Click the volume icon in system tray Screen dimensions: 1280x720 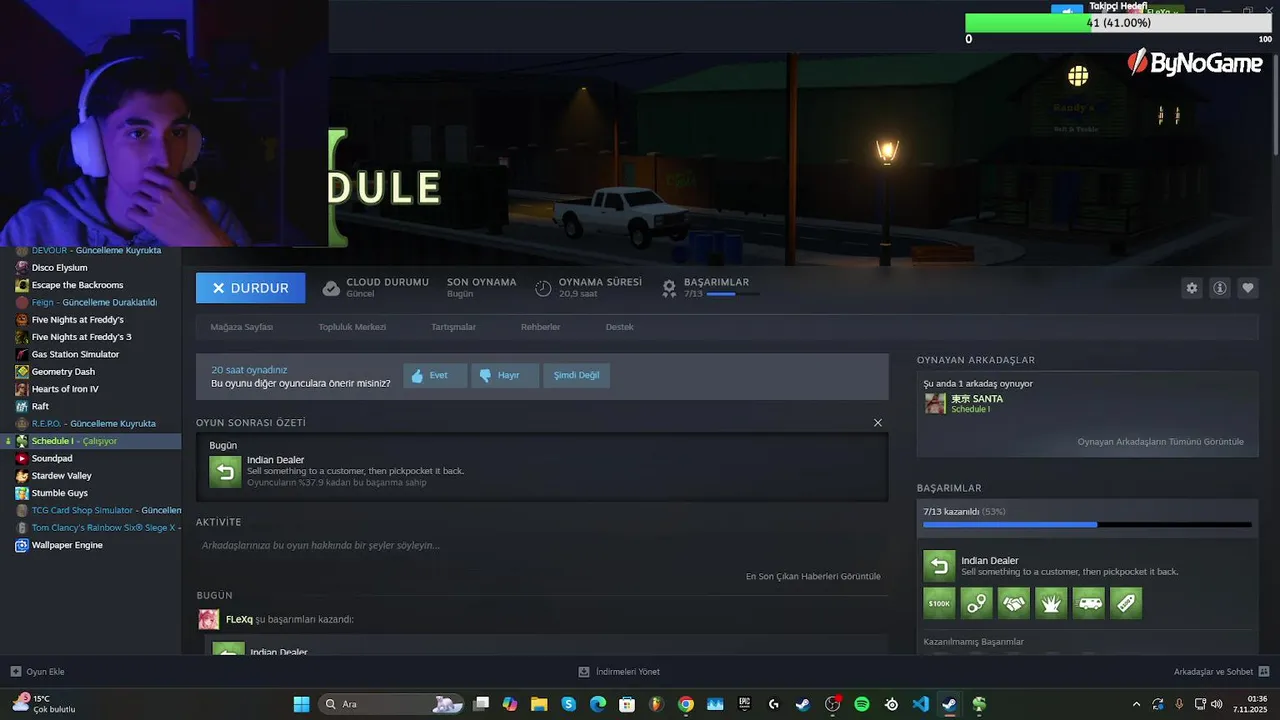1216,704
